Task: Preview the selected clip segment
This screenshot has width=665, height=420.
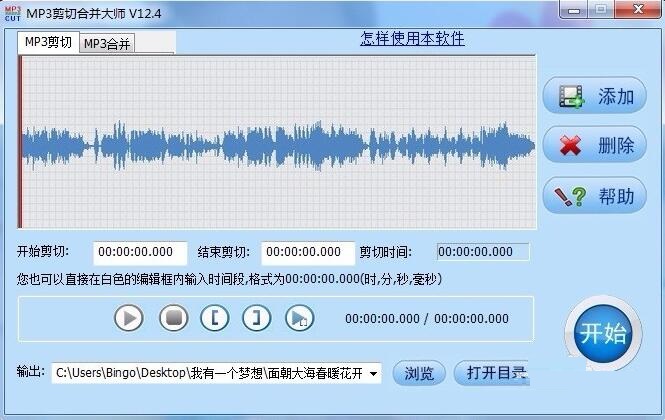Action: click(x=299, y=318)
